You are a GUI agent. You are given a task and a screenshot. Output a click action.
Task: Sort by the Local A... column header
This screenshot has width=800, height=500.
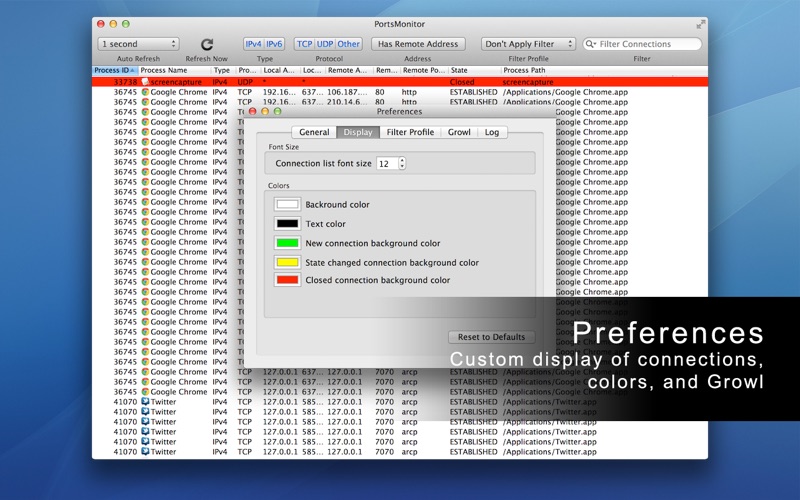[x=281, y=70]
